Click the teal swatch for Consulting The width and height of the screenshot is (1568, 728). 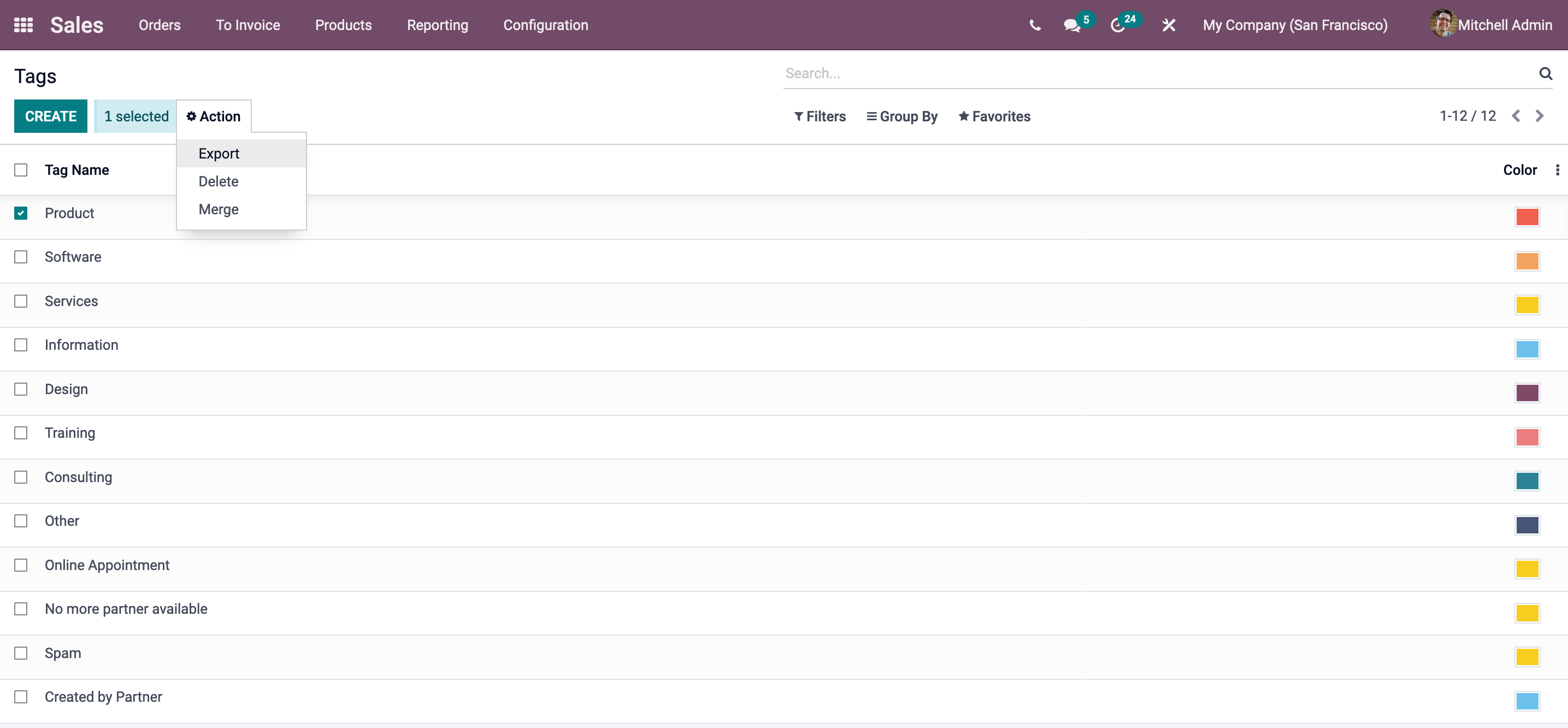(x=1526, y=481)
